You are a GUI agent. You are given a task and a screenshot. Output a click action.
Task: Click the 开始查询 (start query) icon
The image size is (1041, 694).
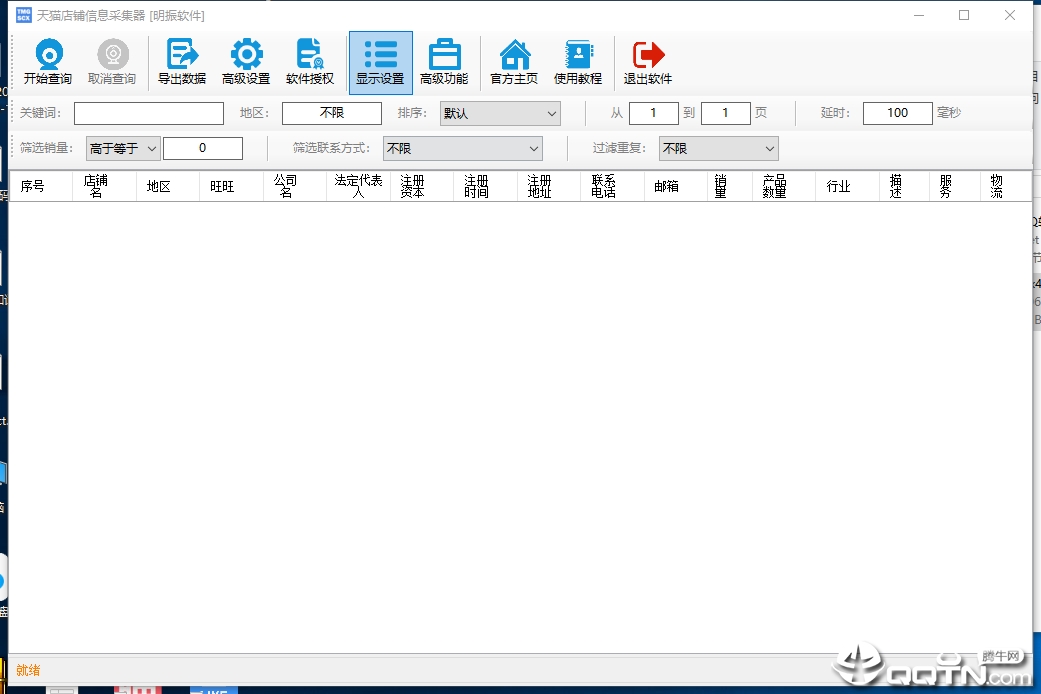[48, 62]
